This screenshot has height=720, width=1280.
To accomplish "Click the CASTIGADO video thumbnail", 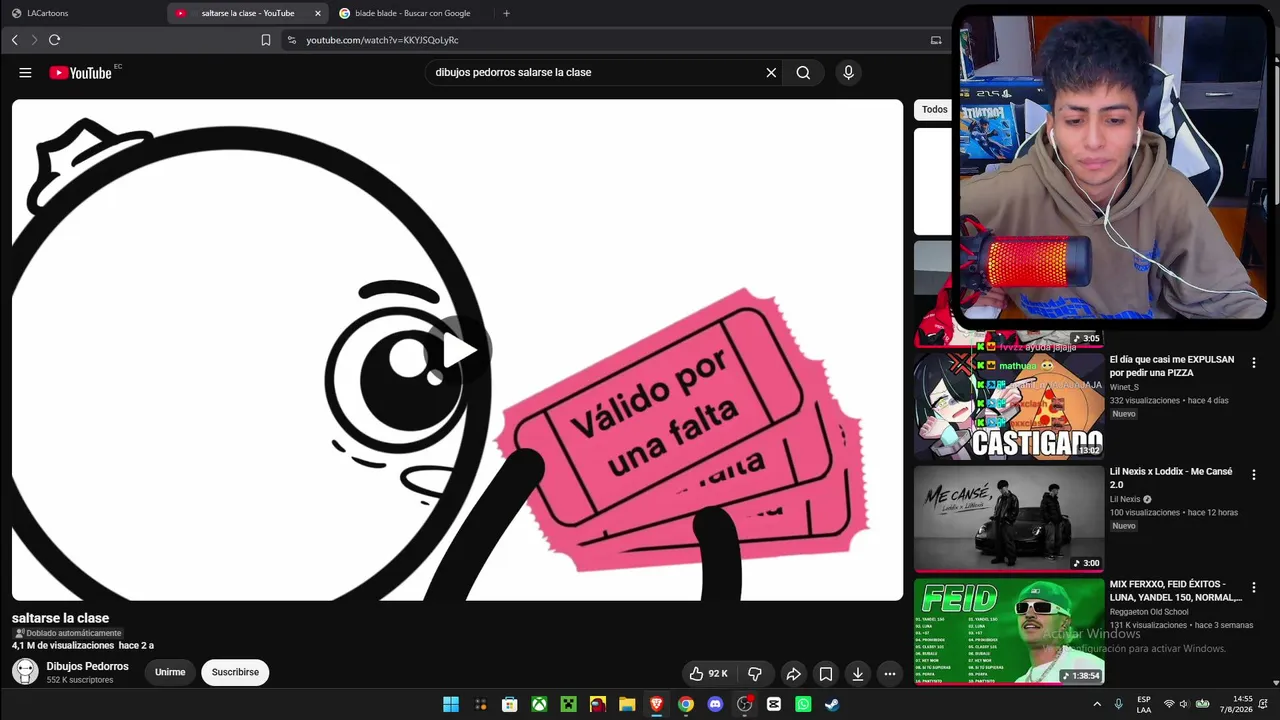I will pyautogui.click(x=1009, y=405).
